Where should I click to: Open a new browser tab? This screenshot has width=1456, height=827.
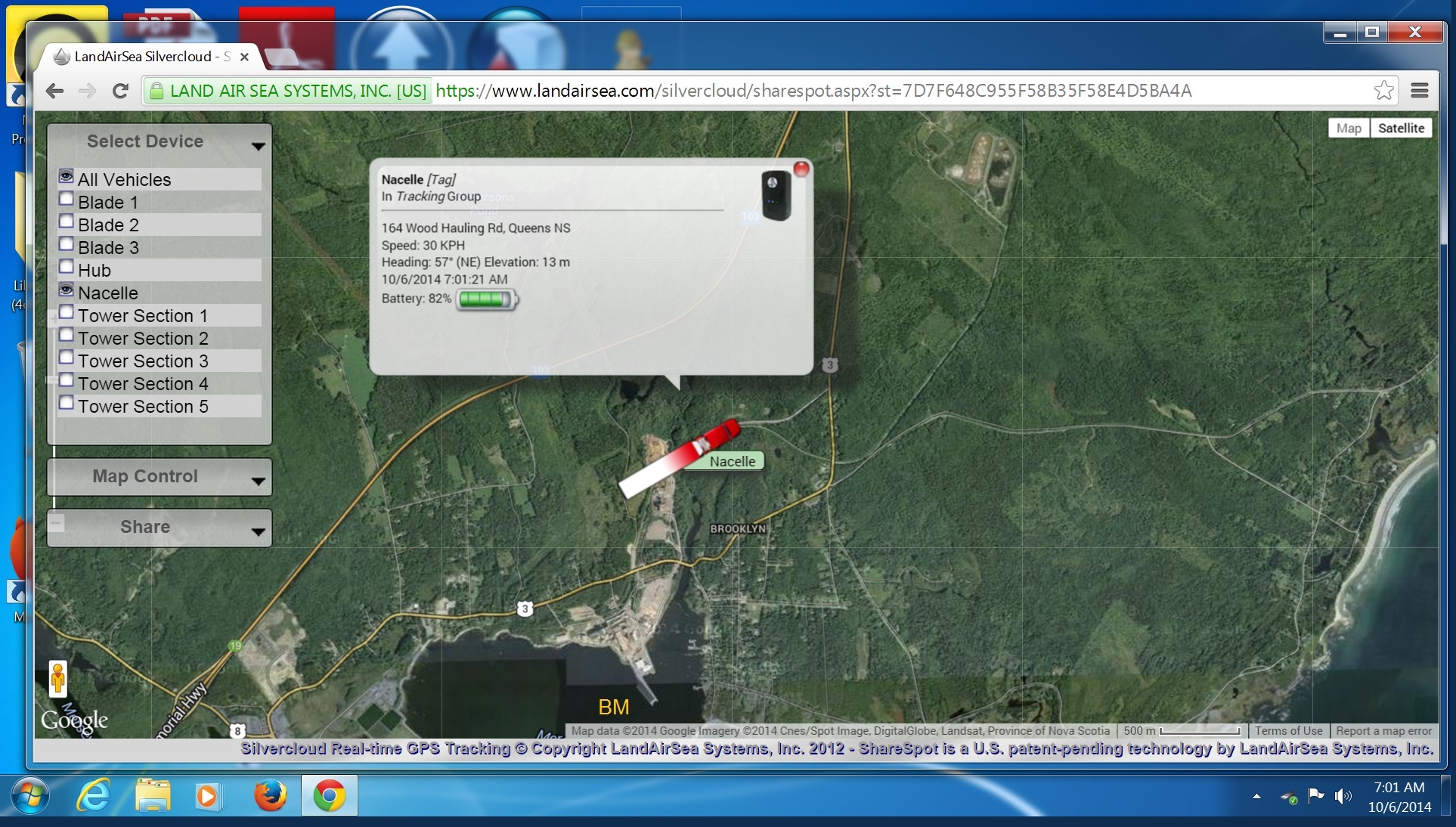280,57
